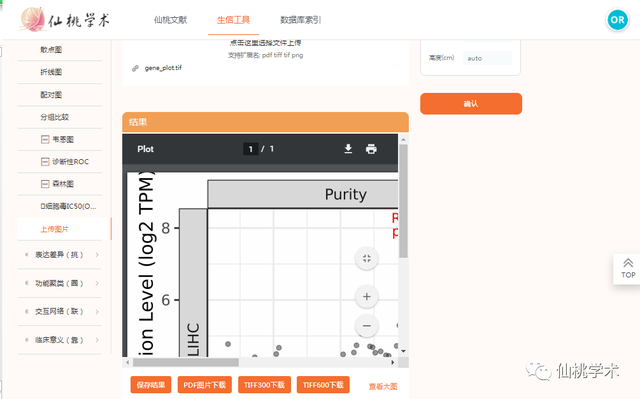
Task: Click the 高度(cm) auto input field
Action: tap(487, 58)
